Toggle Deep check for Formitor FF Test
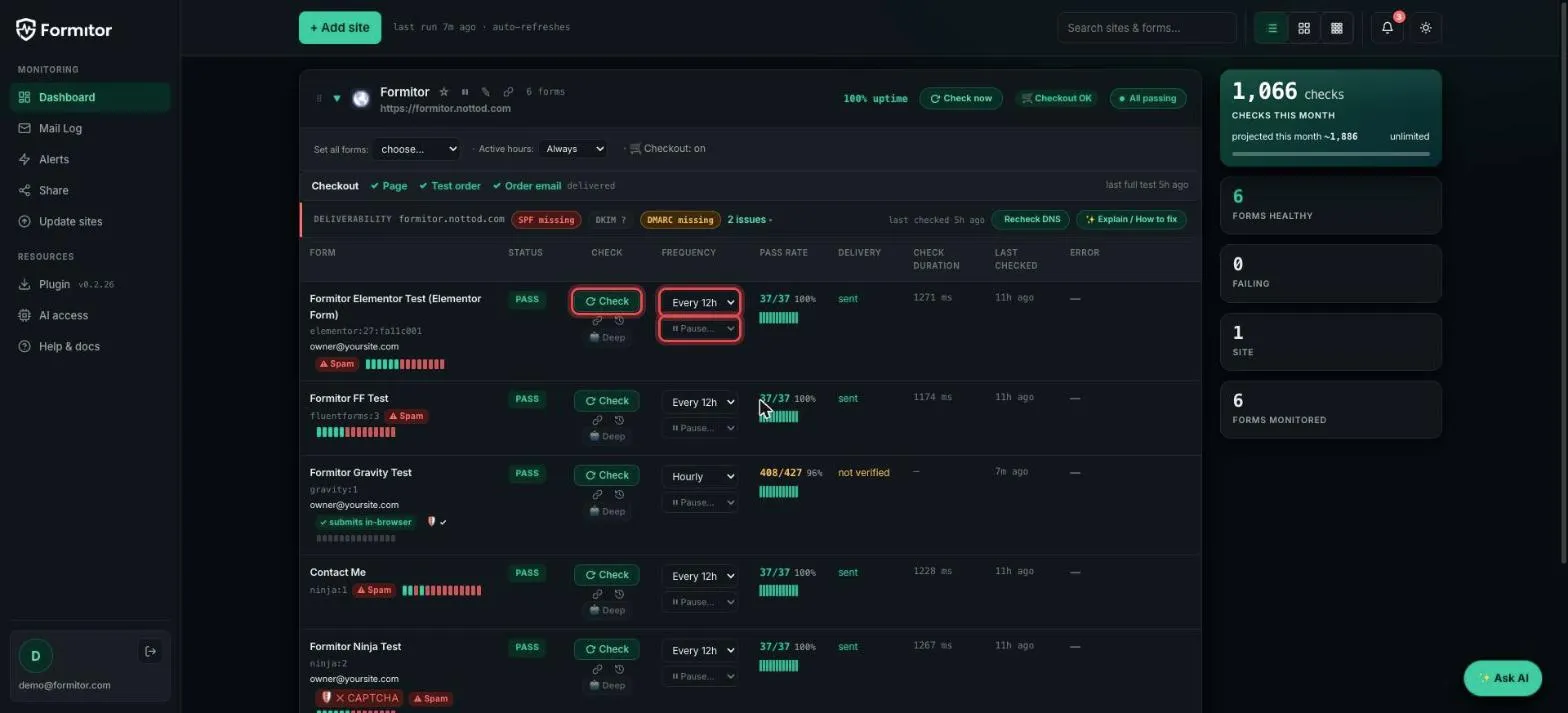Screen dimensions: 1568x713 [607, 437]
